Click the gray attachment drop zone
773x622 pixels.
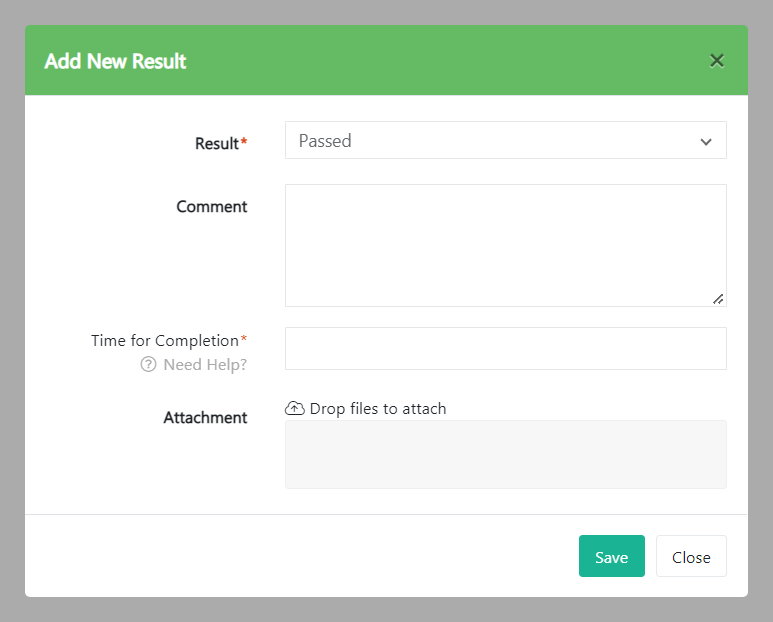505,454
